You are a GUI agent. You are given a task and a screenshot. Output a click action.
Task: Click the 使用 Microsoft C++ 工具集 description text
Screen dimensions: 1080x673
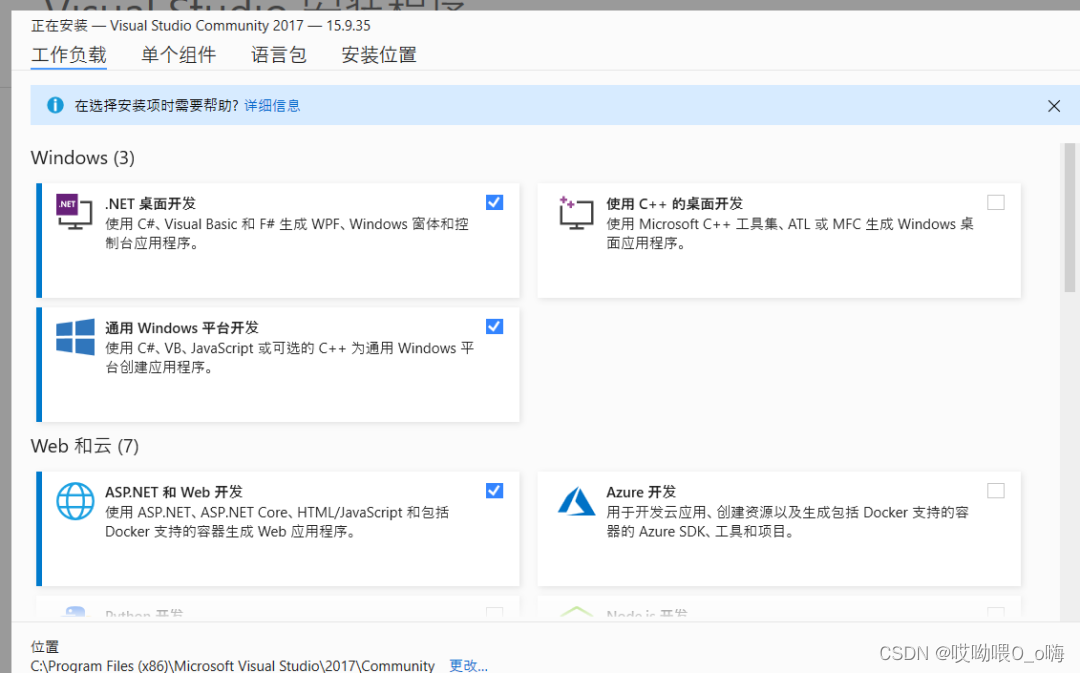click(x=790, y=234)
